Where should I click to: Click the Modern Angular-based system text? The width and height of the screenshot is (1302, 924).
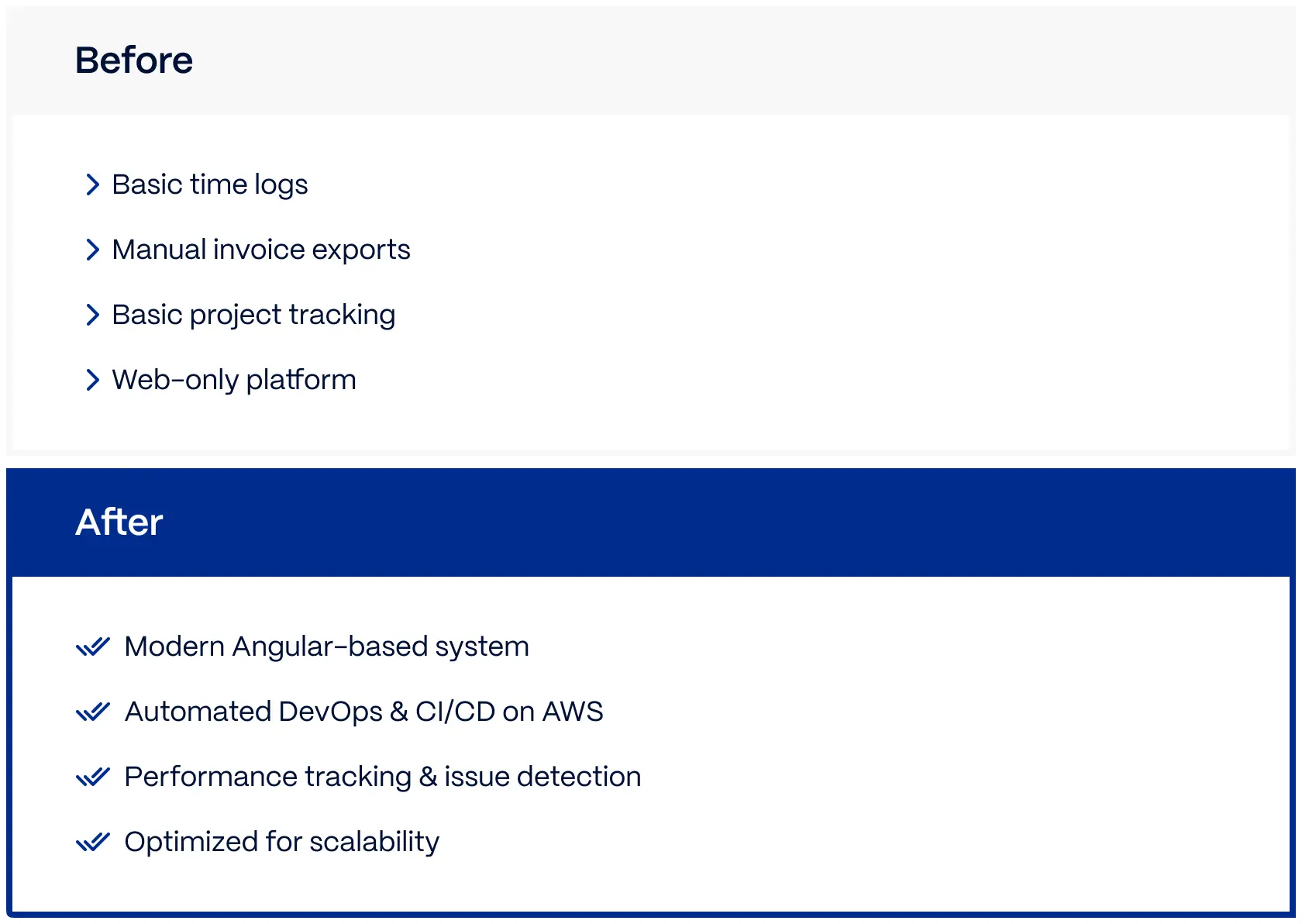point(326,646)
